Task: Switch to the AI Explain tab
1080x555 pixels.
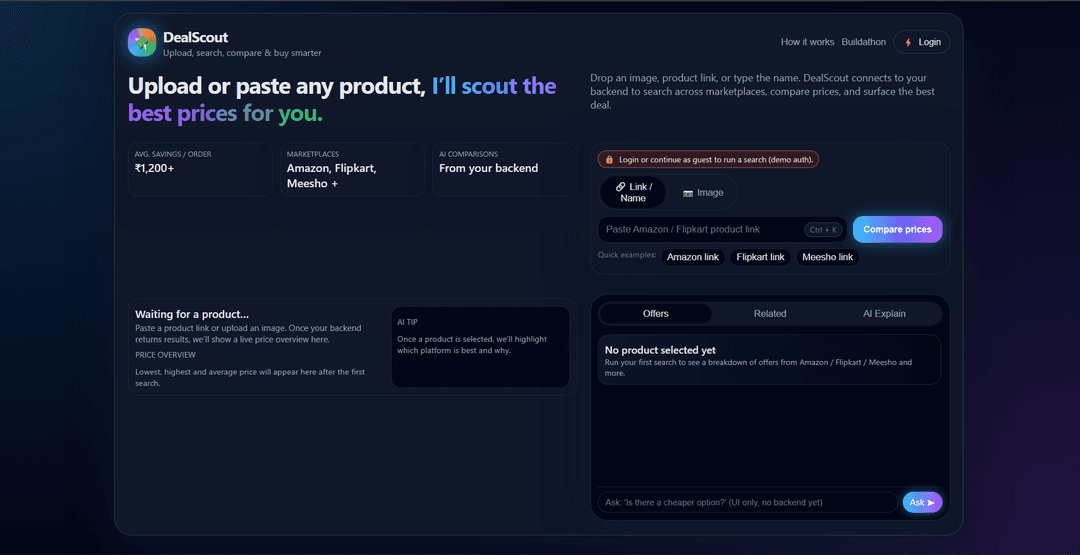Action: 884,314
